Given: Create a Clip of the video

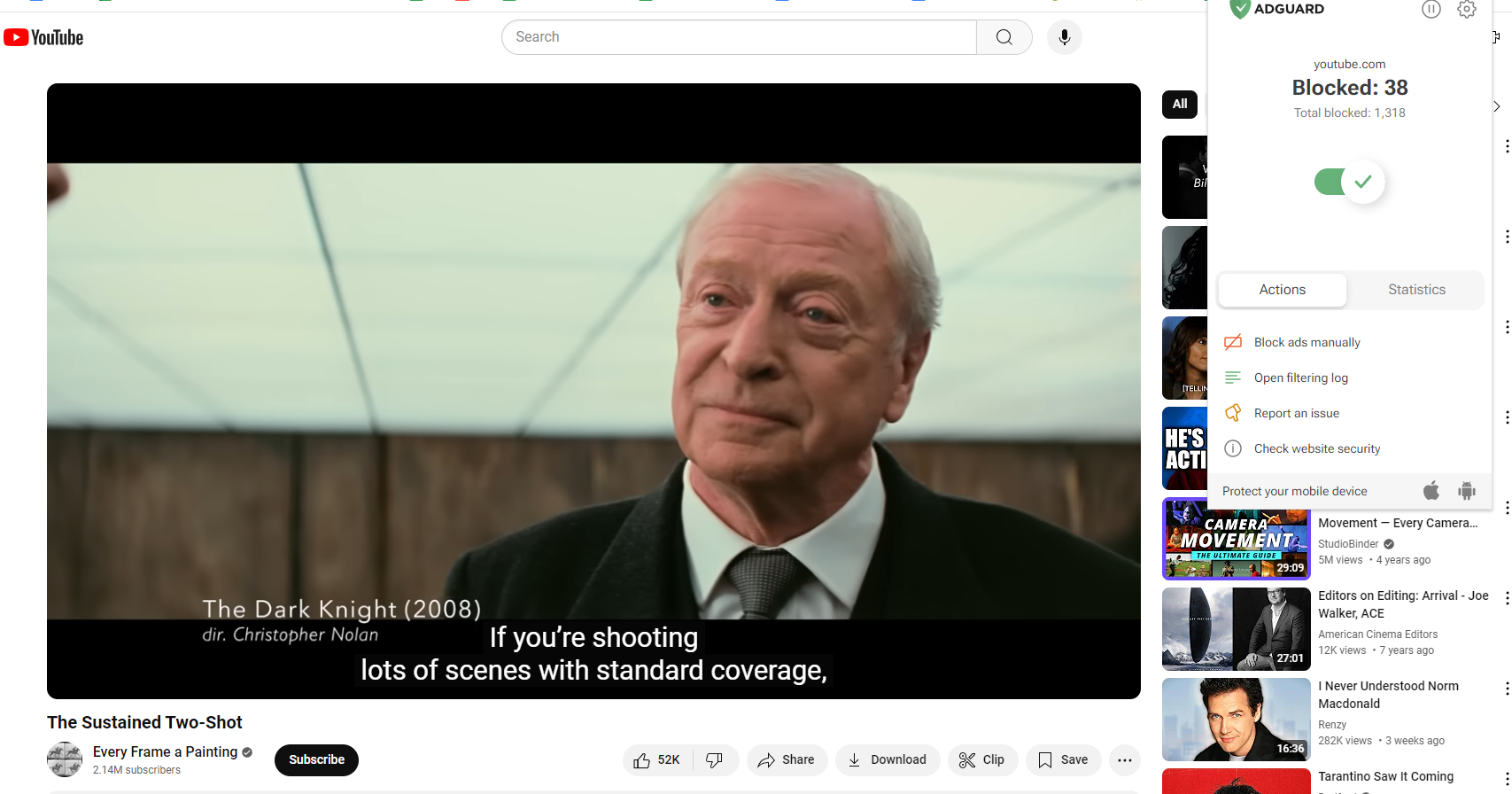Looking at the screenshot, I should coord(982,760).
